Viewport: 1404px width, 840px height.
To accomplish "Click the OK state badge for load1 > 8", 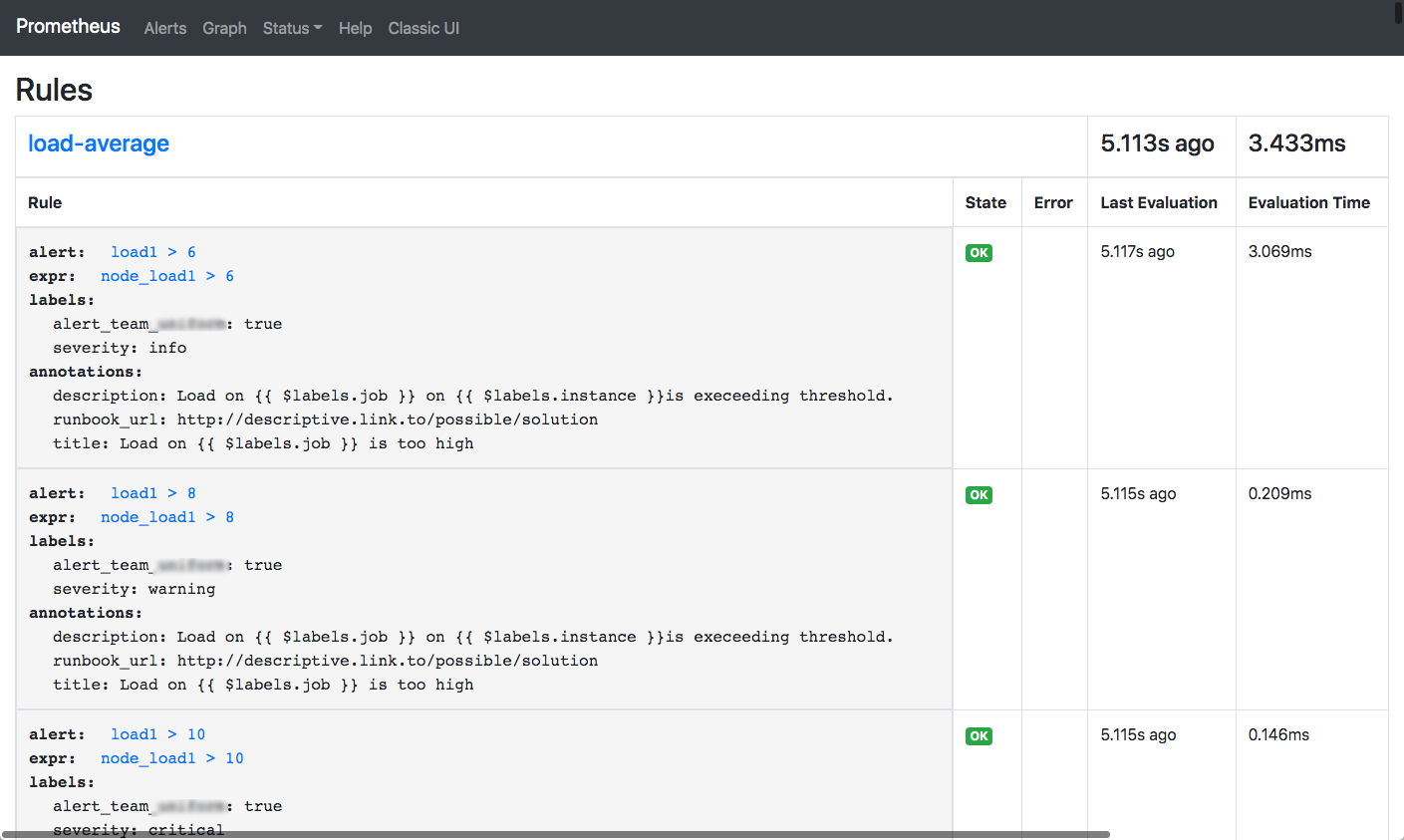I will [x=979, y=495].
